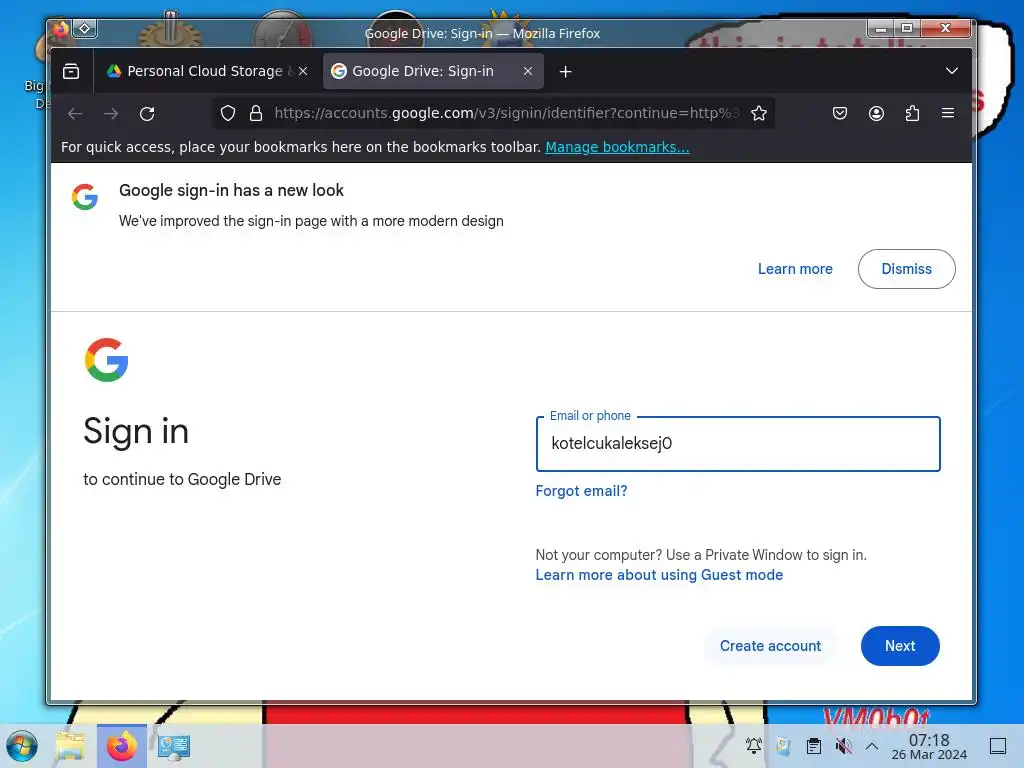1024x768 pixels.
Task: Toggle the window pin on all desktops icon
Action: click(85, 29)
